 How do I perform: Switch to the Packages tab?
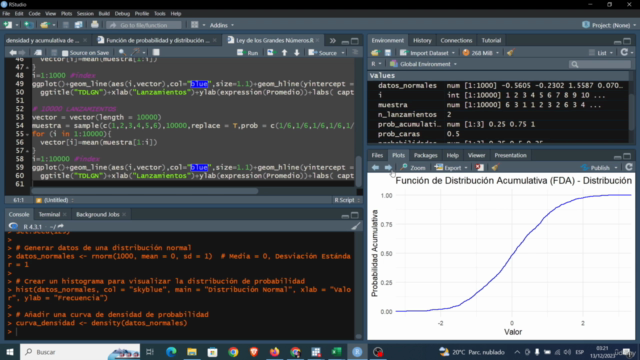click(425, 155)
